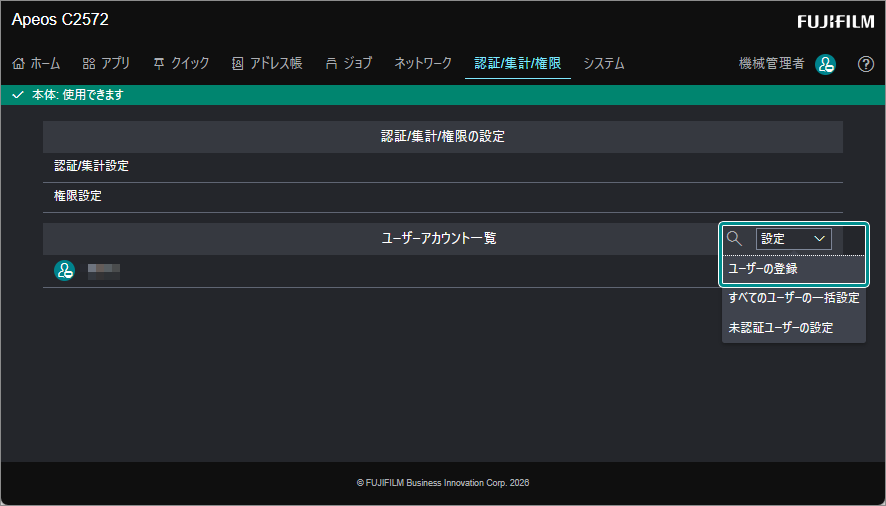The width and height of the screenshot is (886, 506).
Task: Click the administrator account avatar icon
Action: (826, 64)
